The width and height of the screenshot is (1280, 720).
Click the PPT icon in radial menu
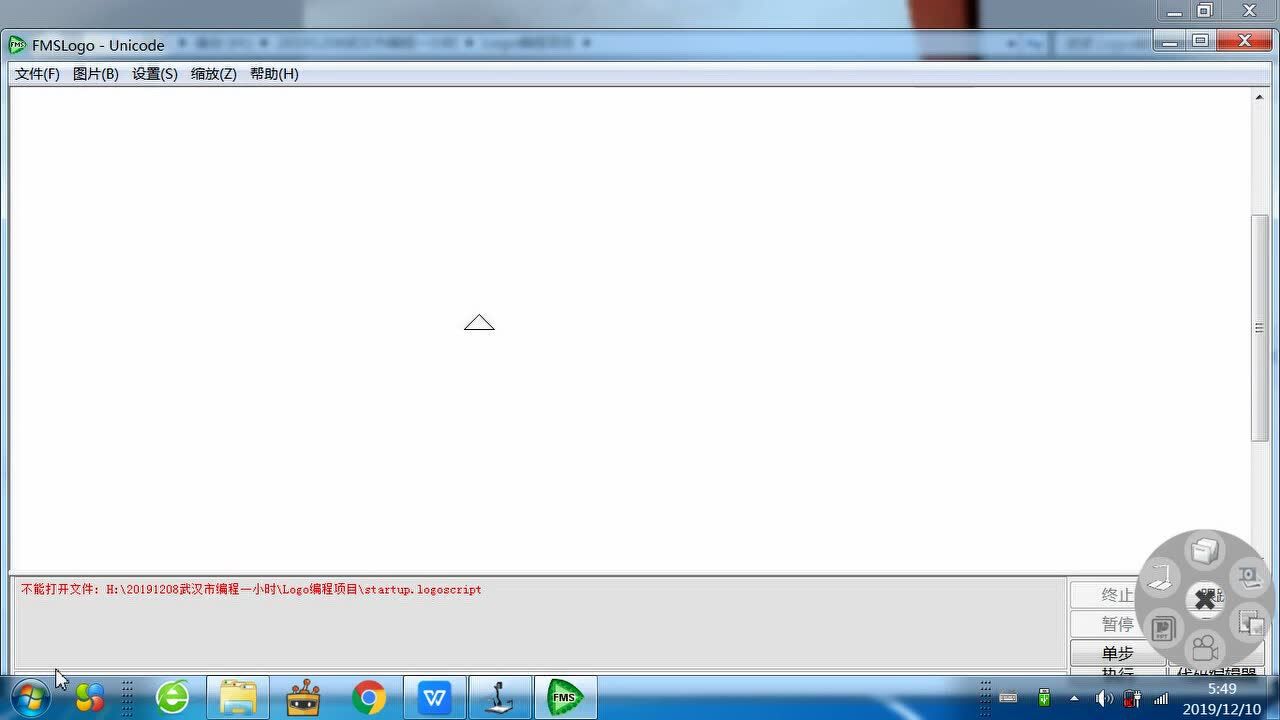coord(1162,629)
